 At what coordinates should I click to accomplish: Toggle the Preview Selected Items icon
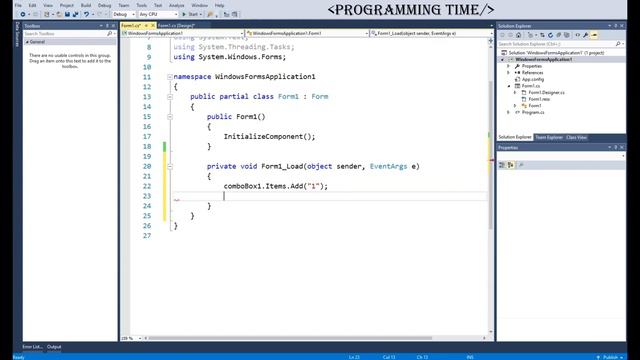click(594, 35)
